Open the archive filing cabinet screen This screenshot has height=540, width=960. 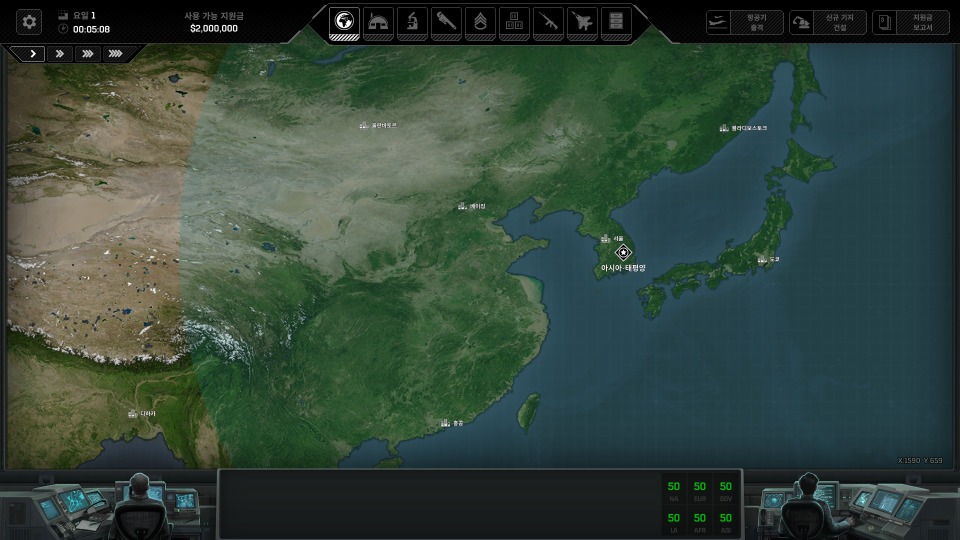coord(616,23)
